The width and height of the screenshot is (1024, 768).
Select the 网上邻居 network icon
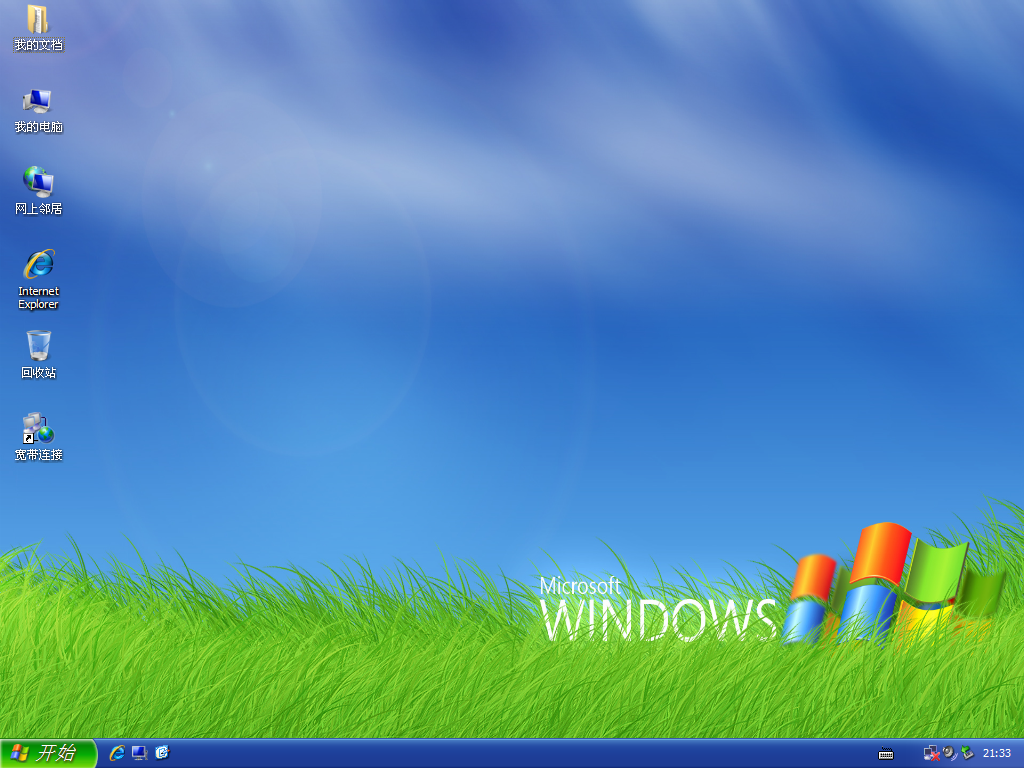(38, 182)
